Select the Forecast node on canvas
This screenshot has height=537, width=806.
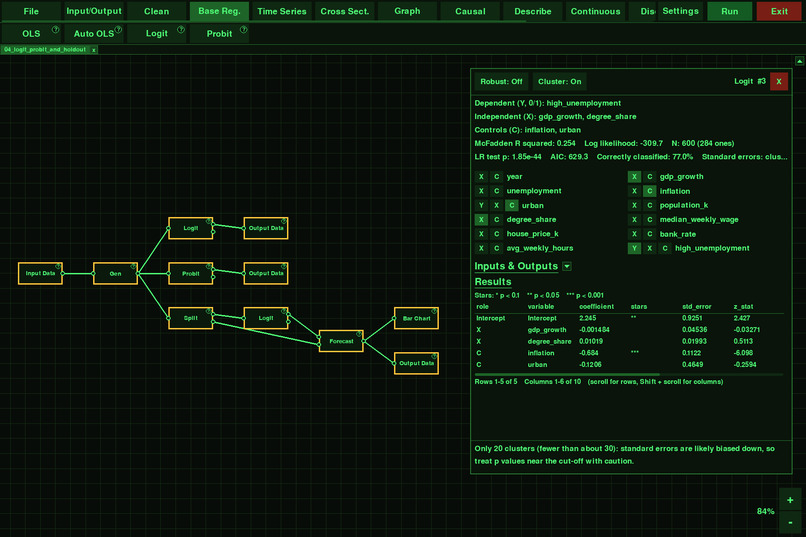pyautogui.click(x=341, y=341)
